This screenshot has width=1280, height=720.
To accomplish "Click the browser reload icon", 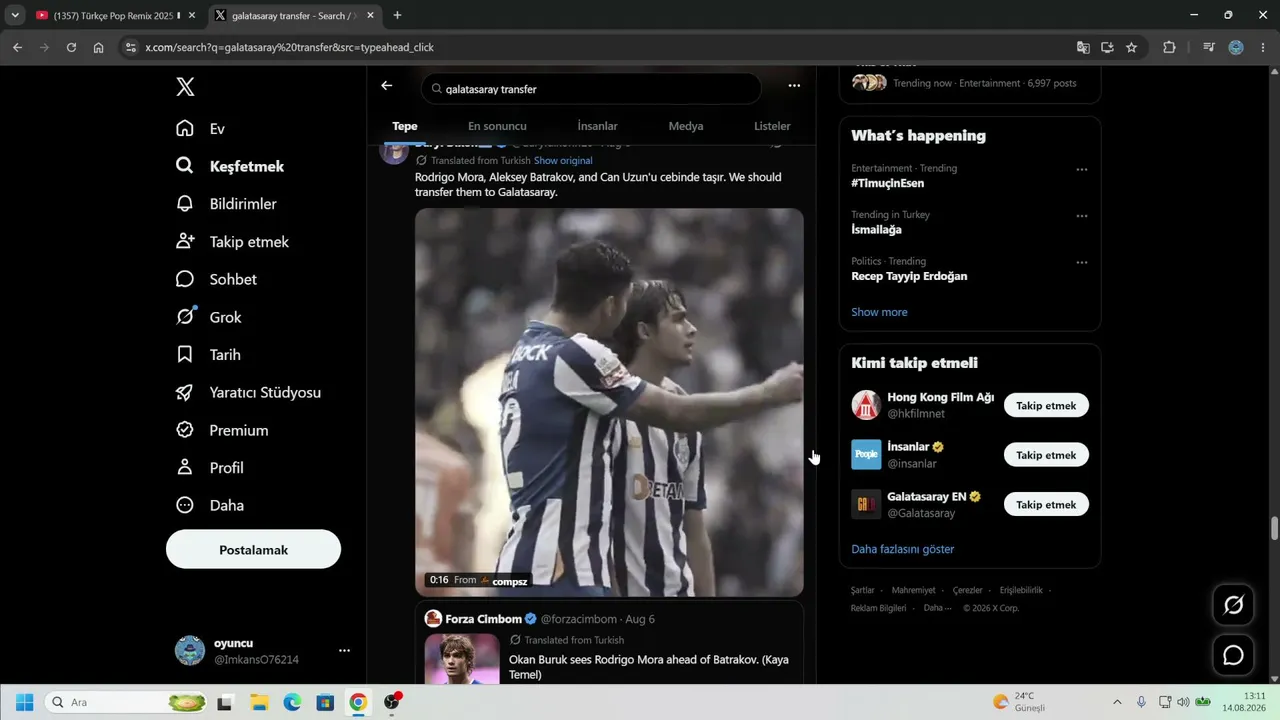I will 71,47.
